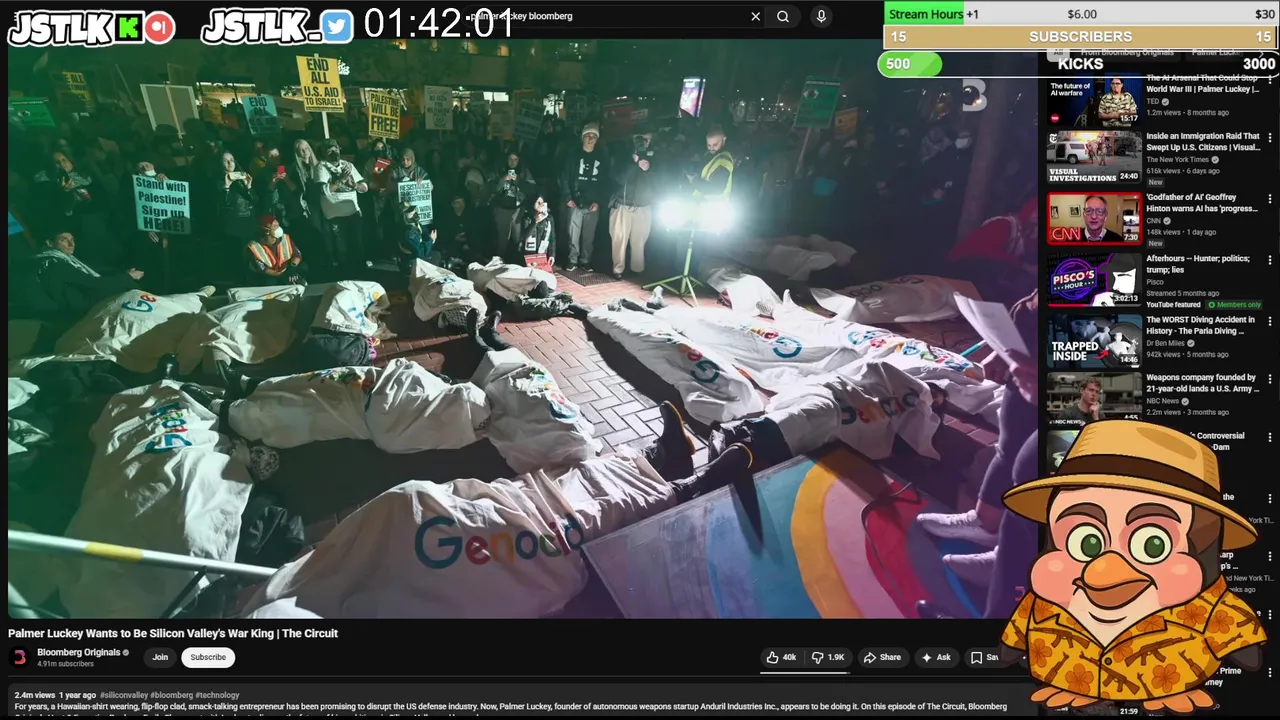Open the Ask AI button
Screen dimensions: 1280x720
936,657
